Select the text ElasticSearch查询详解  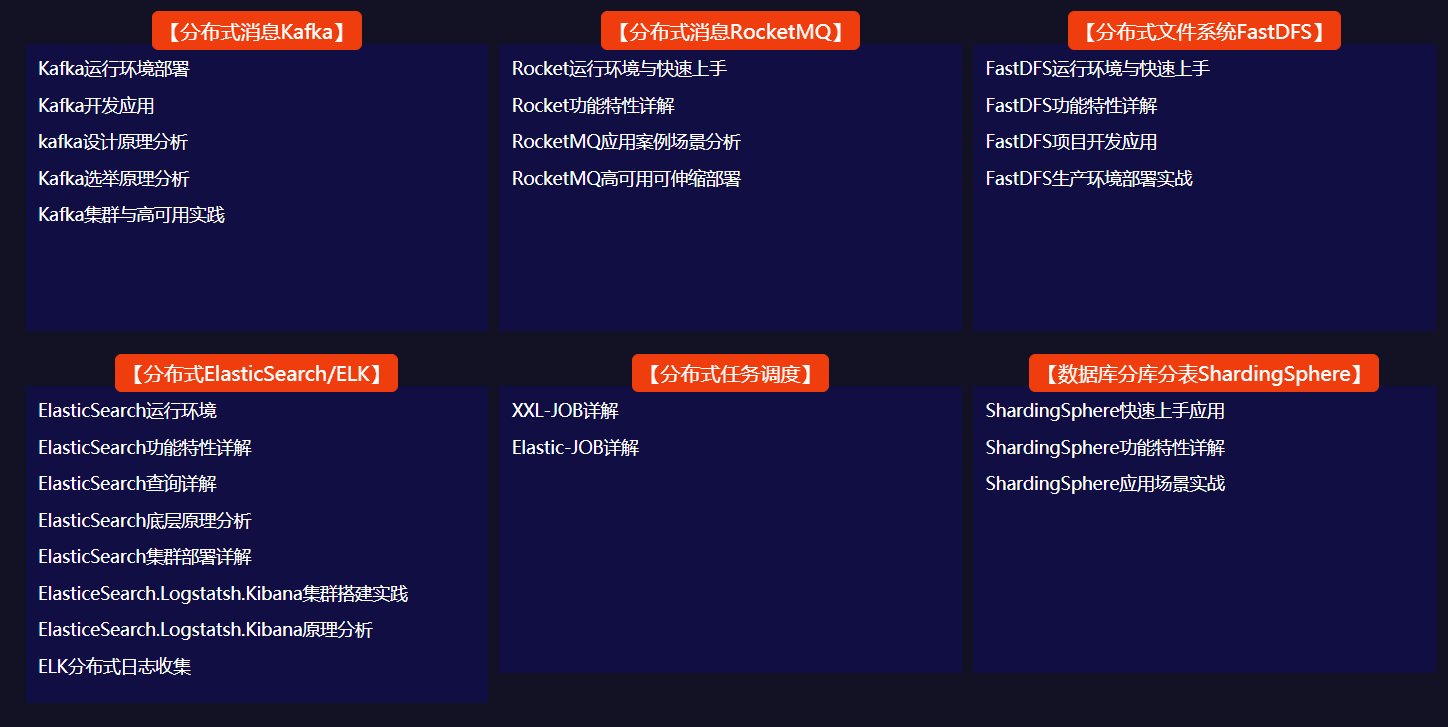click(127, 484)
